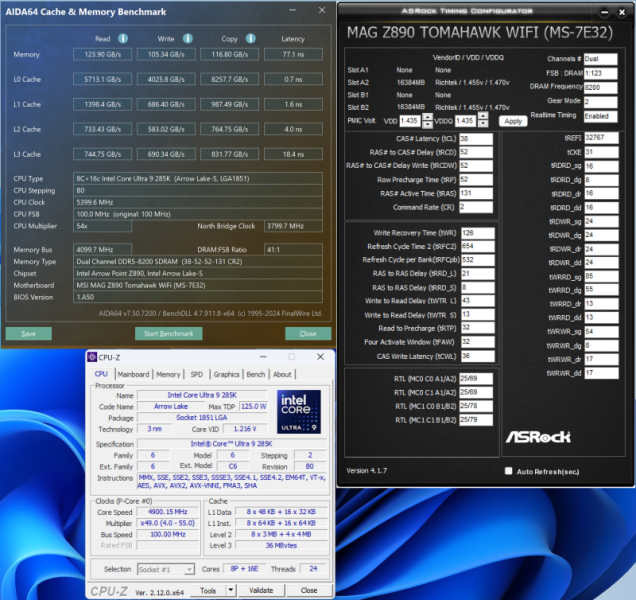Click the Refresh Cycle Time 2 (tRFC2) field
The width and height of the screenshot is (636, 600).
tap(478, 246)
